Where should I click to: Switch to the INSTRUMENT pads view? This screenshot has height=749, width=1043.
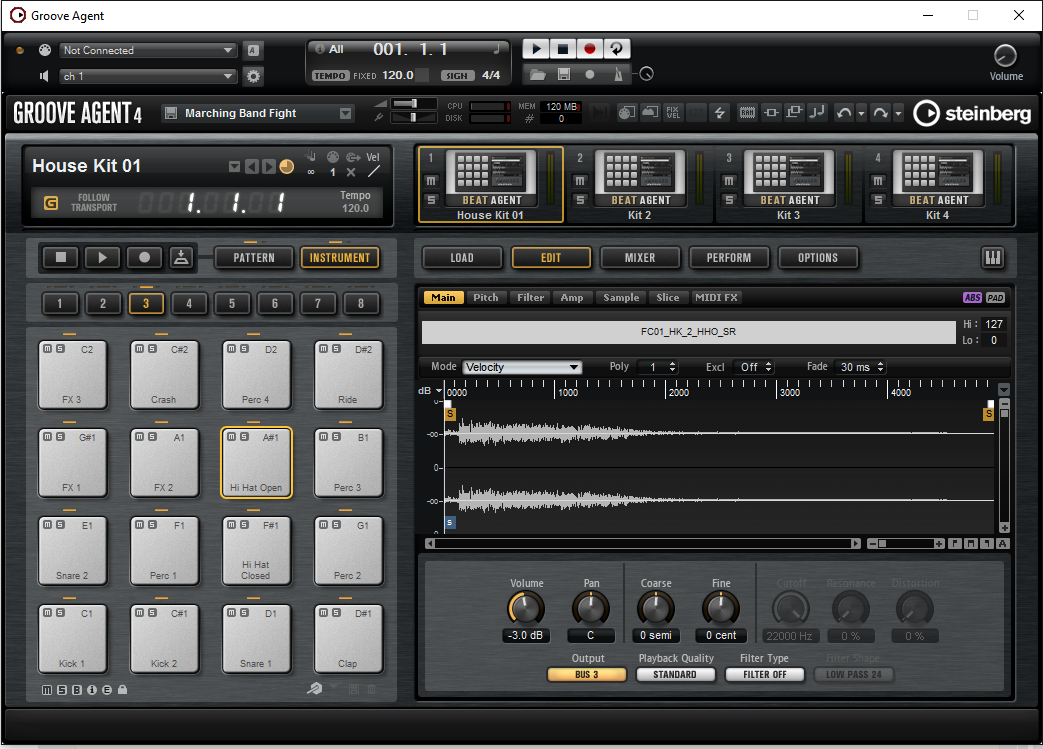(340, 257)
